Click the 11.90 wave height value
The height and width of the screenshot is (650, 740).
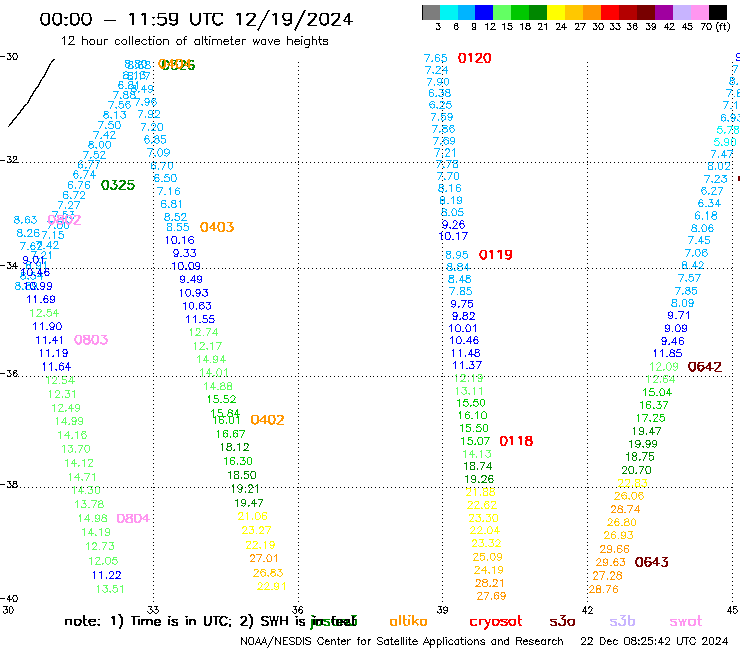[x=47, y=326]
